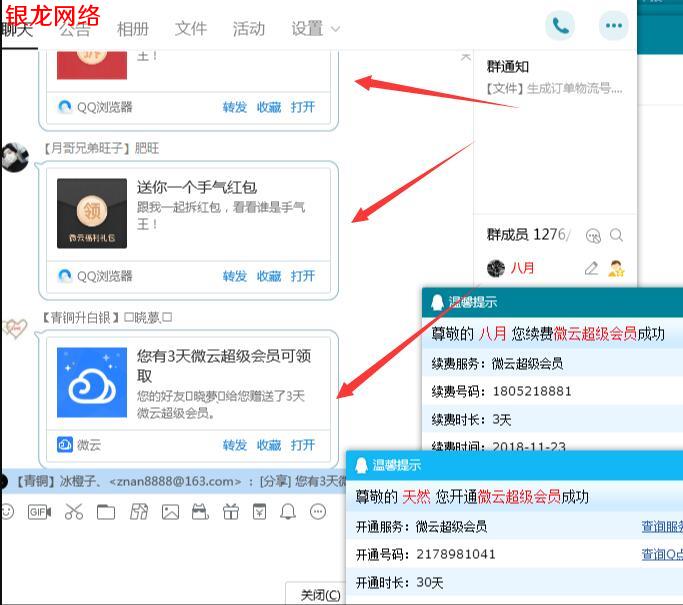Favorite the 微云超级会员 share card
Viewport: 683px width, 605px height.
269,445
